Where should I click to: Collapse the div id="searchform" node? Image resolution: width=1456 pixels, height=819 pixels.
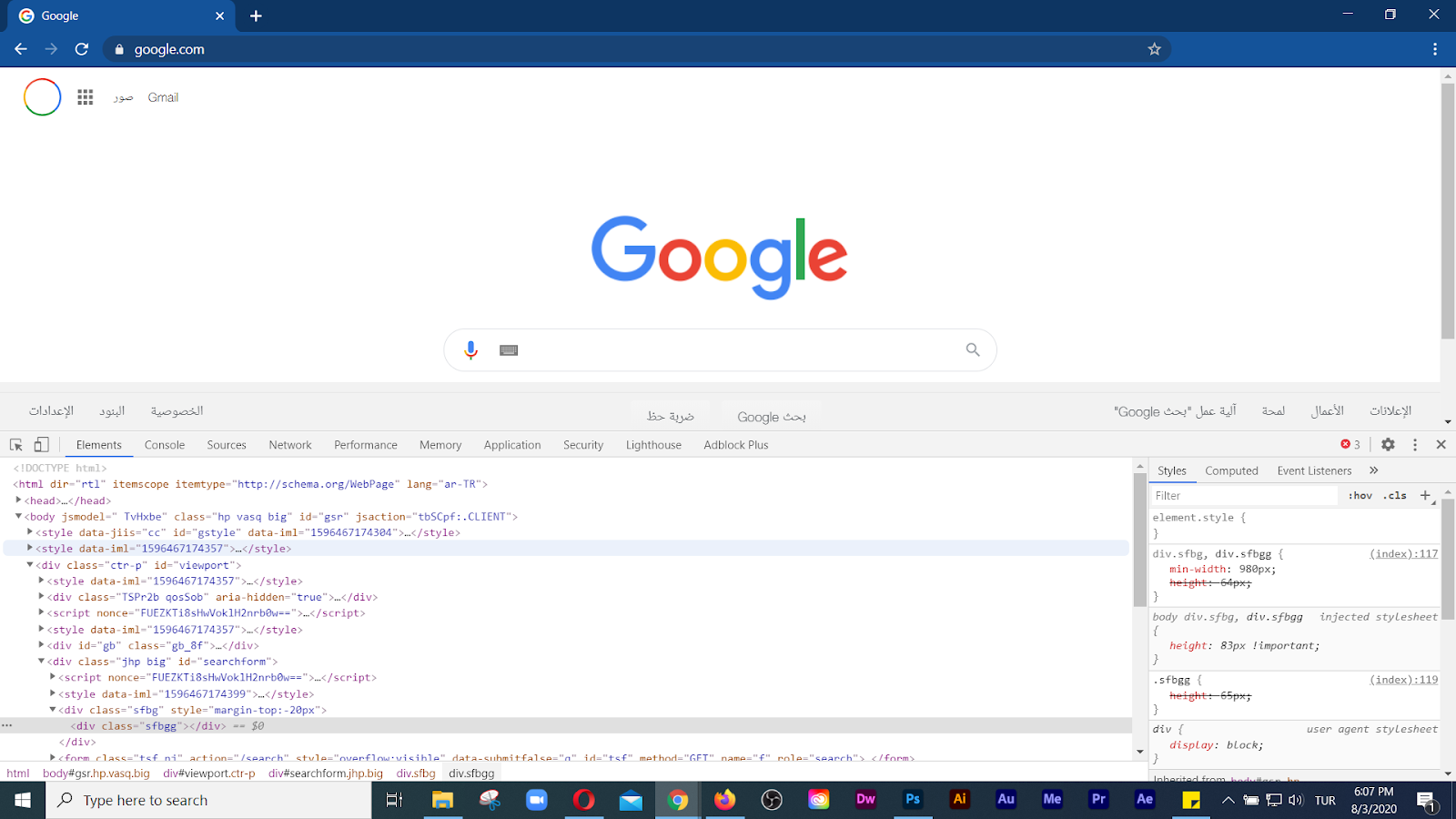tap(42, 661)
